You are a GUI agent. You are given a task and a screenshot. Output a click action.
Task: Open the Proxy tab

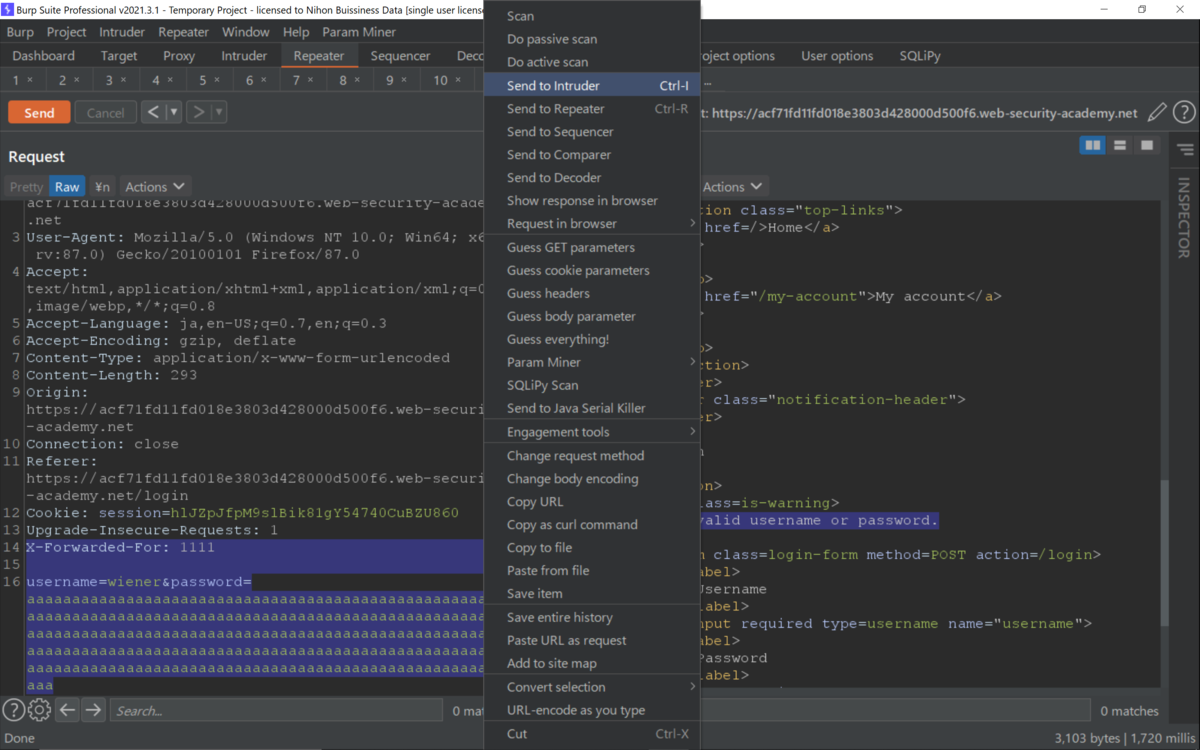[179, 56]
